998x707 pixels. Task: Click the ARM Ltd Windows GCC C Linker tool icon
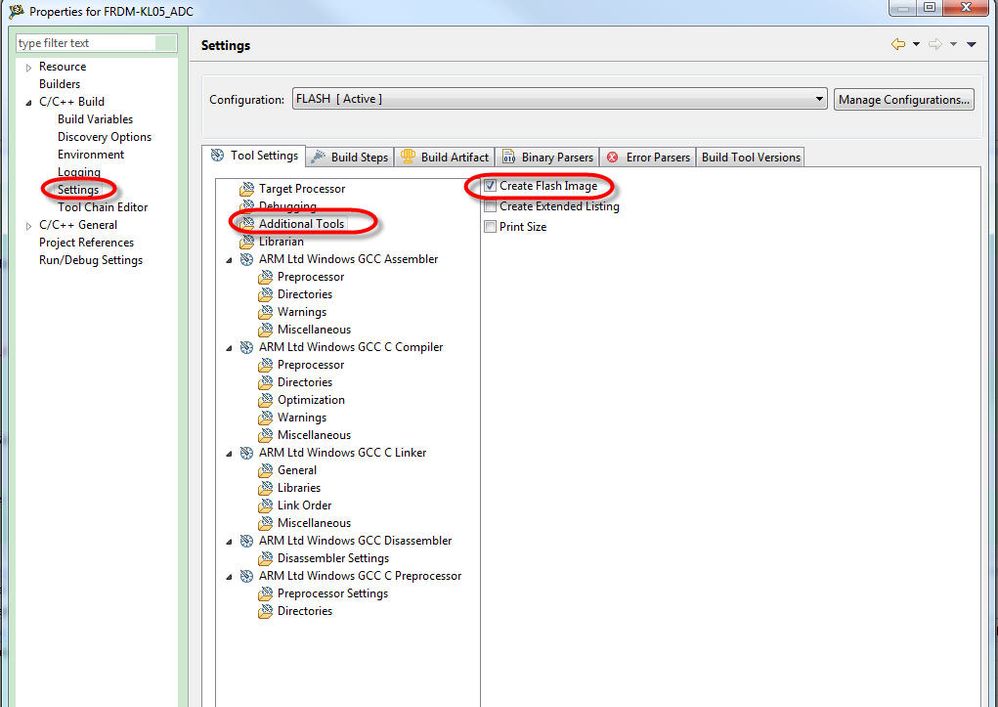pos(246,452)
